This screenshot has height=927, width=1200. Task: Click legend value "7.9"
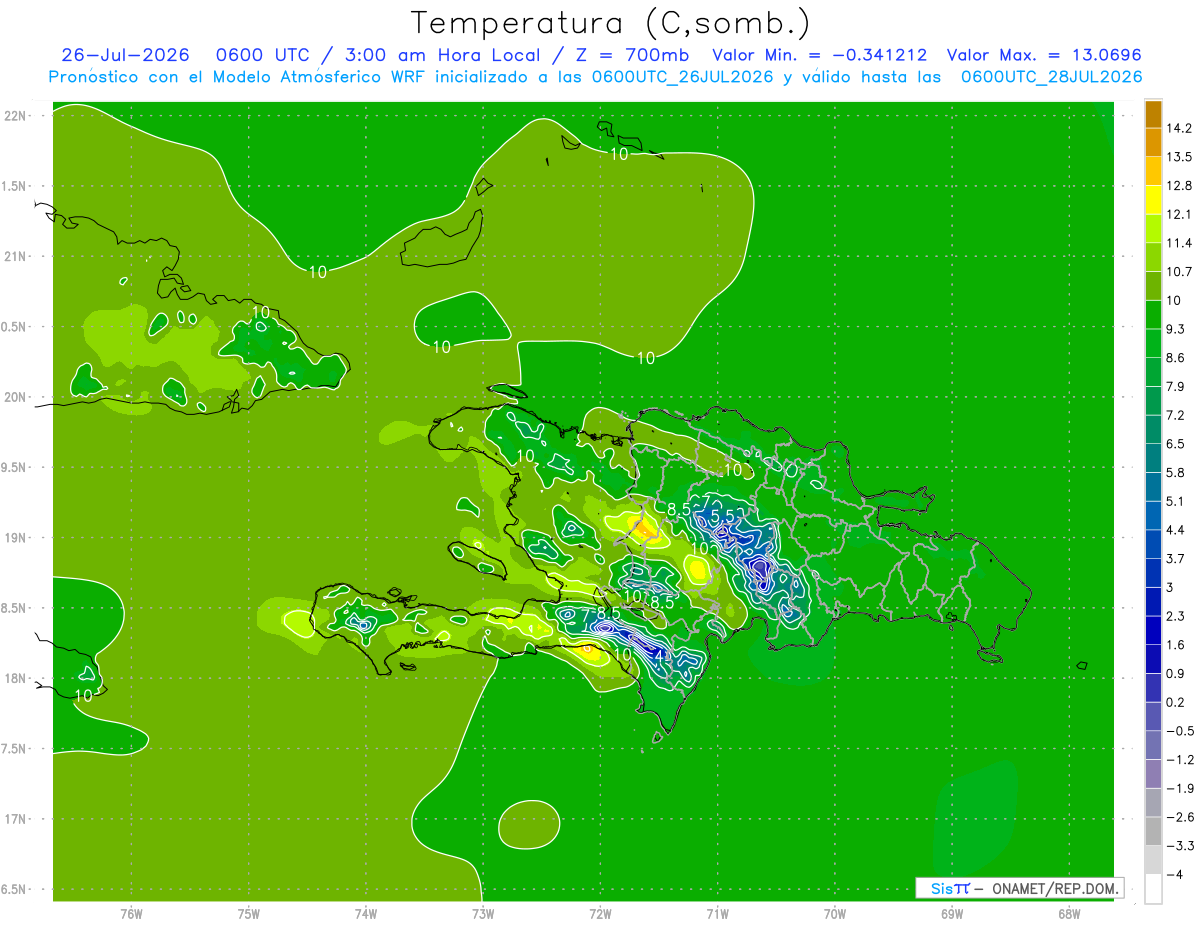1175,386
